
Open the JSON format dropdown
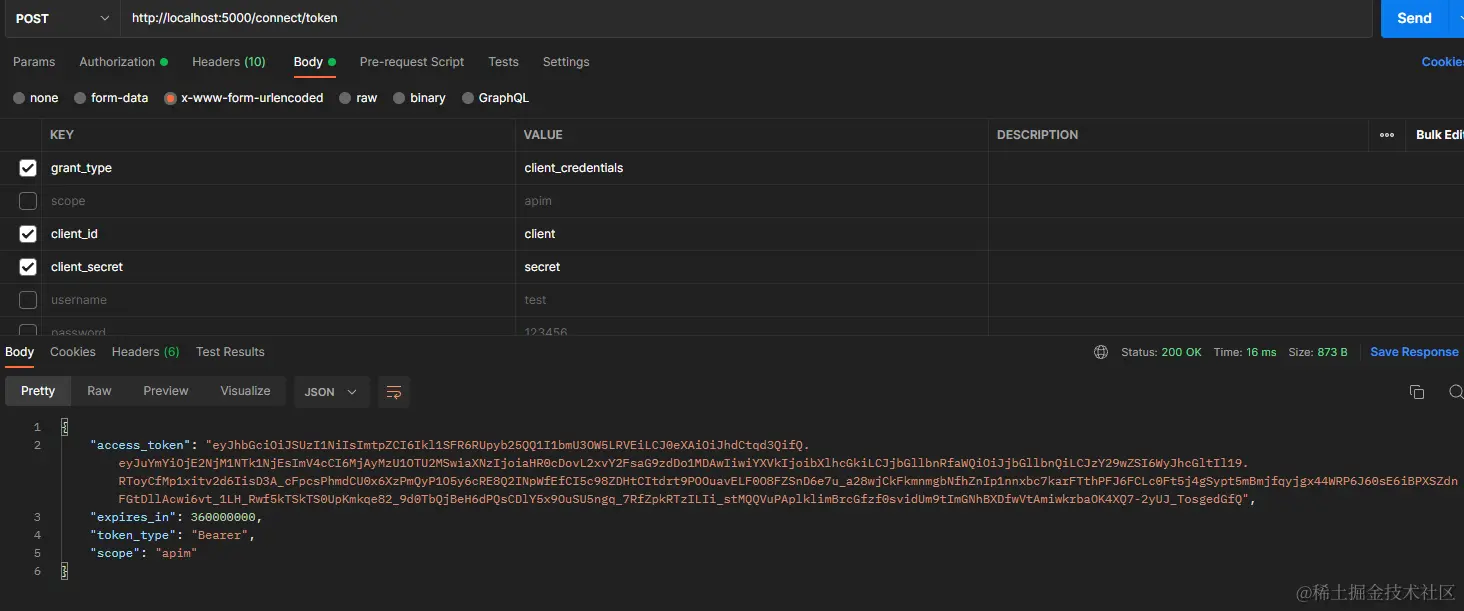coord(331,392)
